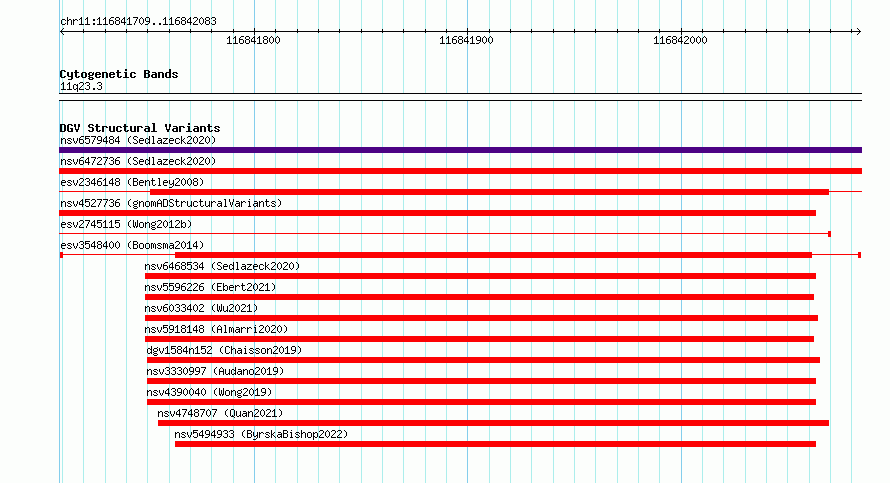Select the nsv6033402 (Wu2021) label

[201, 308]
